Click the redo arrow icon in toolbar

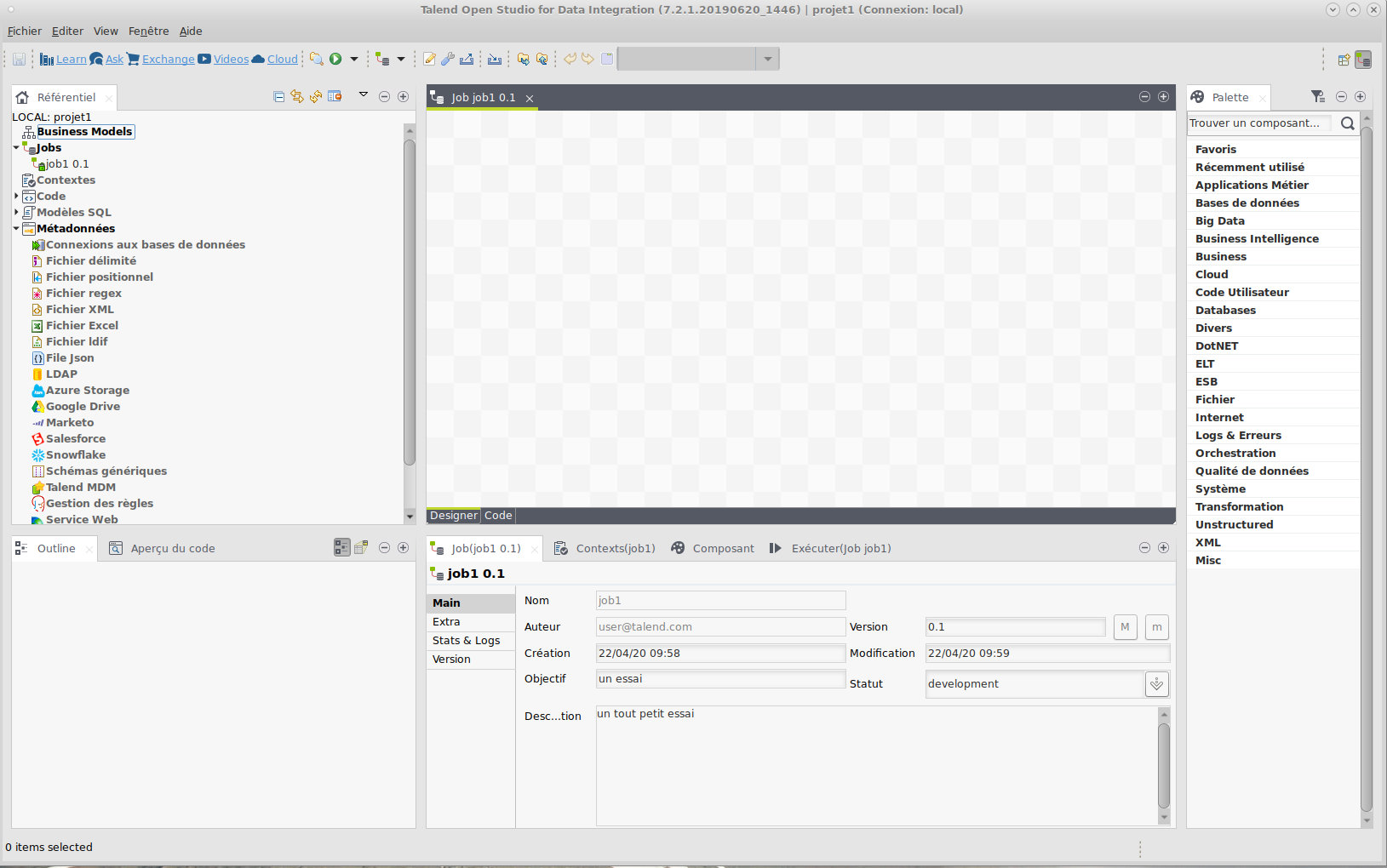587,59
